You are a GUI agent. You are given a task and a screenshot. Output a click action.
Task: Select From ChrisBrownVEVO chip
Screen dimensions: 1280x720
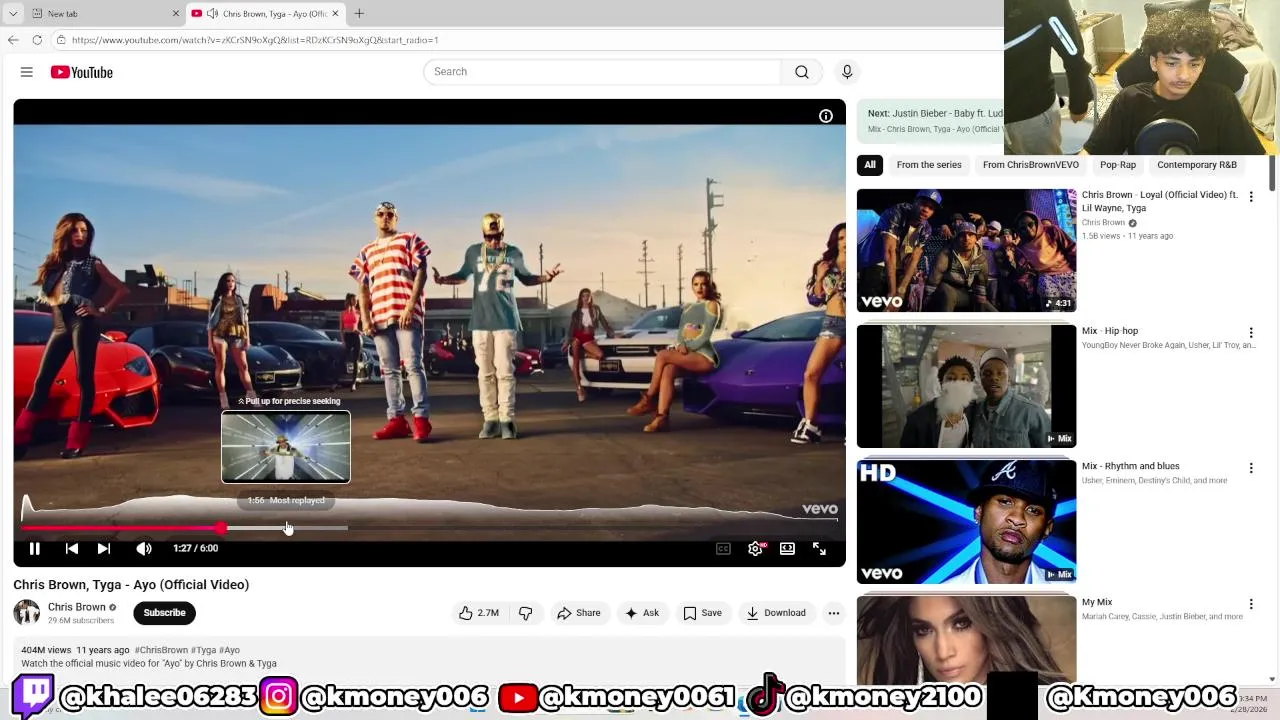[x=1031, y=165]
